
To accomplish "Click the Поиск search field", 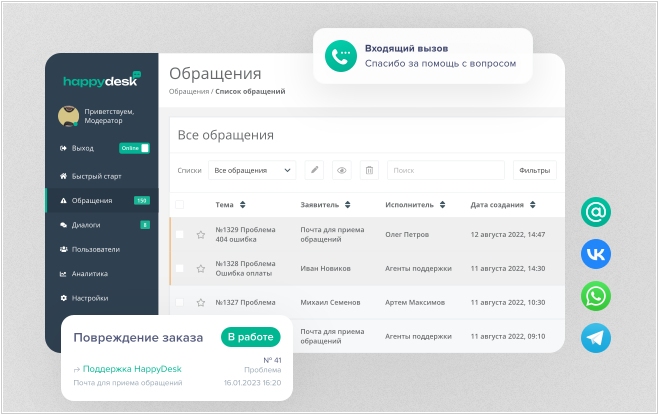I will point(446,170).
